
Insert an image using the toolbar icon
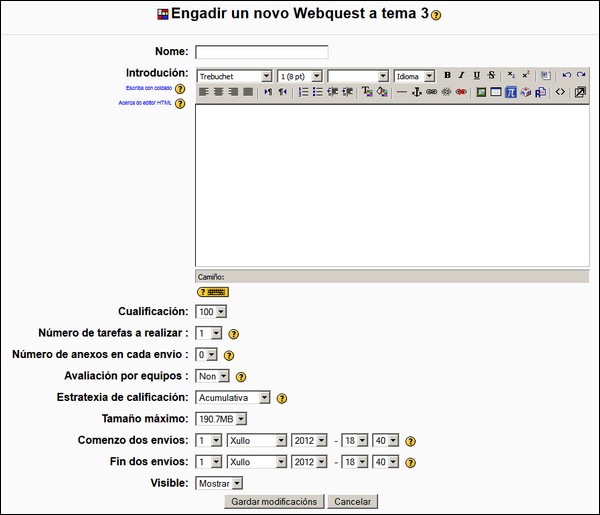[481, 92]
